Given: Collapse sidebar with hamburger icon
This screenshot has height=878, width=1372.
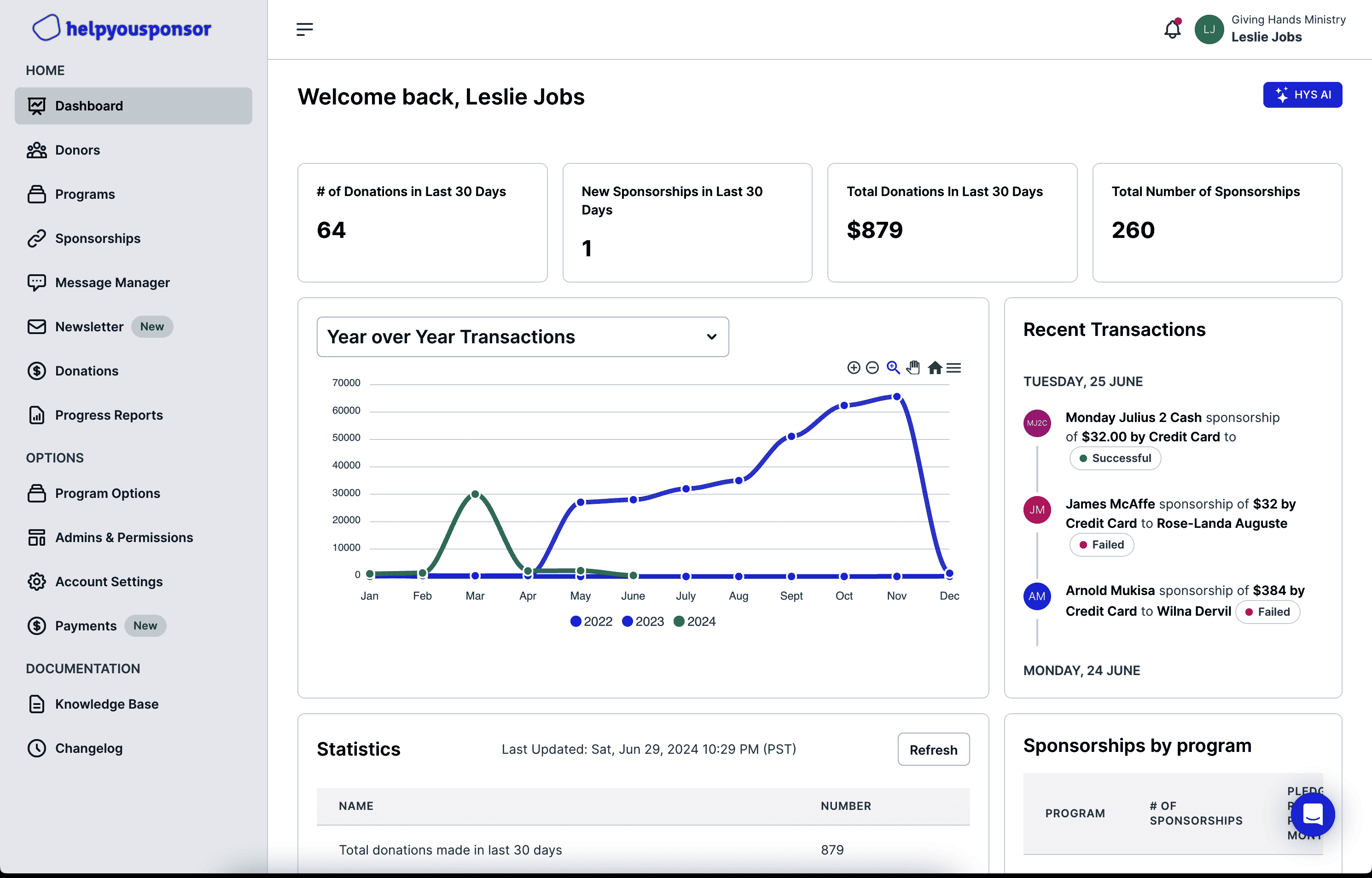Looking at the screenshot, I should coord(304,29).
